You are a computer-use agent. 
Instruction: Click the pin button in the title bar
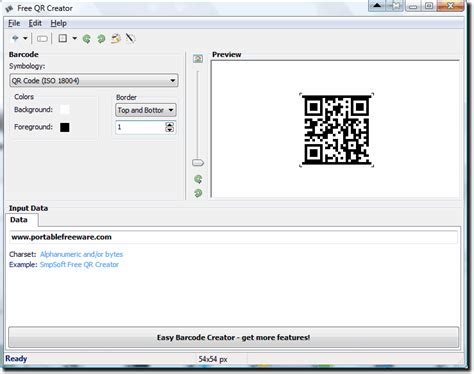(395, 5)
